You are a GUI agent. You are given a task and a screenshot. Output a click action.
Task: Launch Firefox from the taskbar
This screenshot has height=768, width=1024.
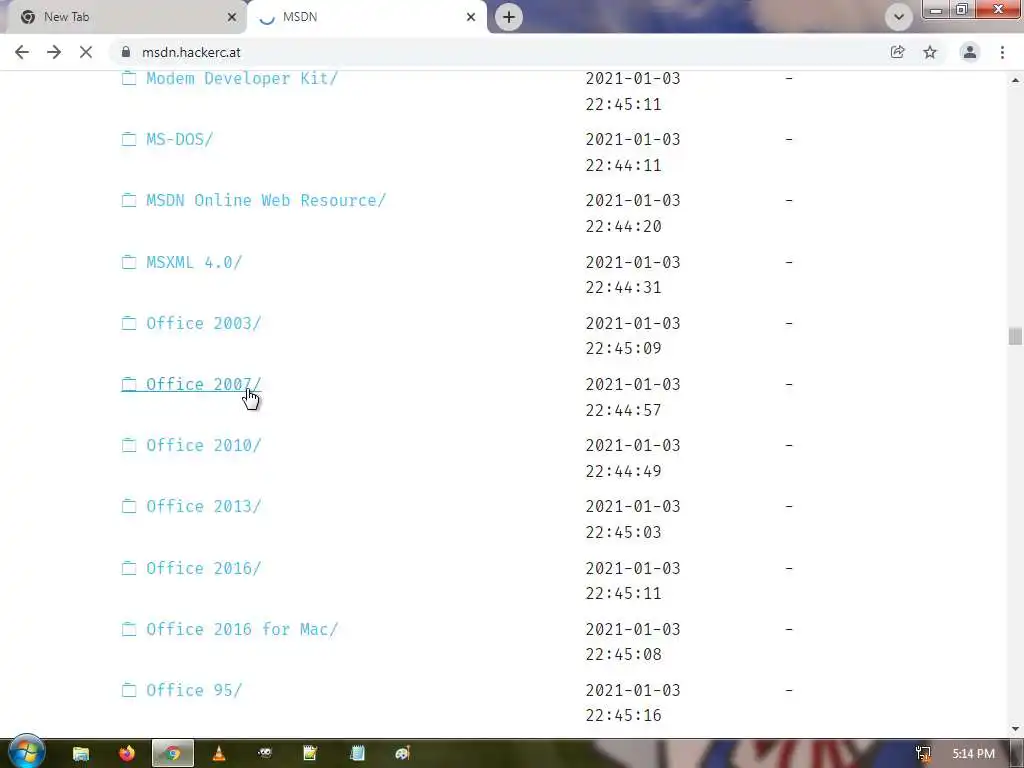click(x=127, y=754)
